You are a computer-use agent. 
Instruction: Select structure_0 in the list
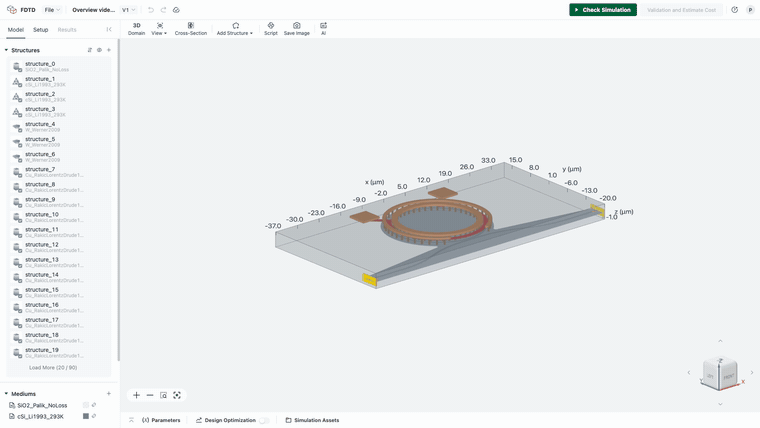point(59,66)
